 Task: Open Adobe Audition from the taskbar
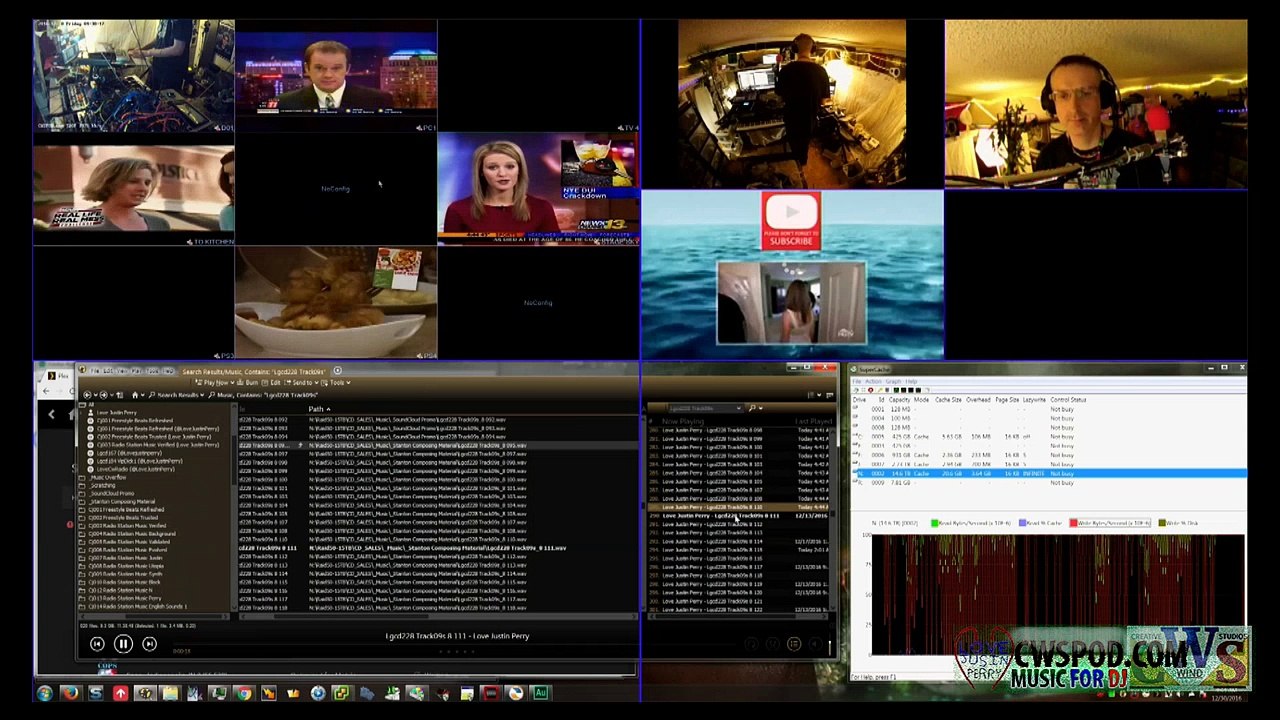[x=540, y=693]
